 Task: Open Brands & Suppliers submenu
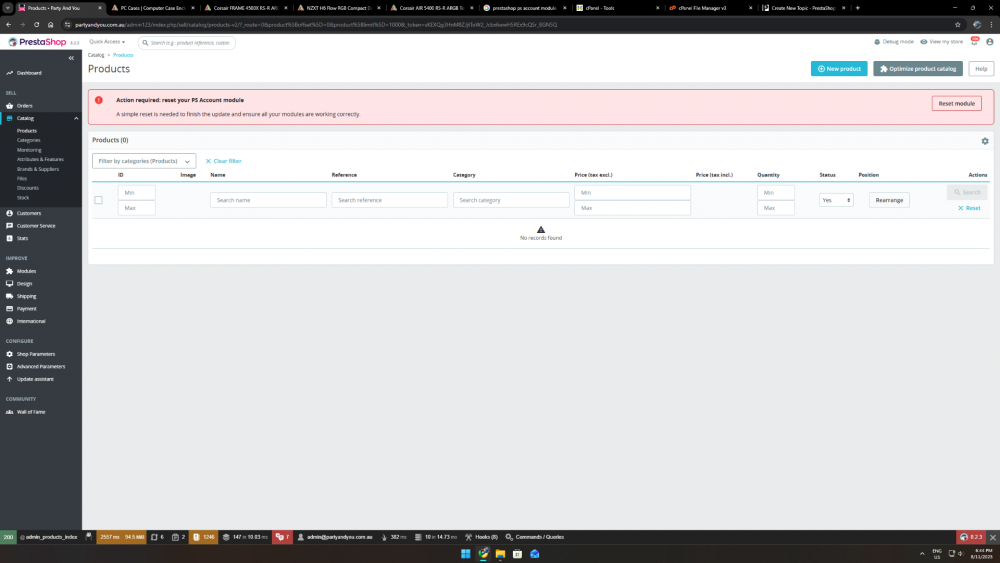point(38,169)
